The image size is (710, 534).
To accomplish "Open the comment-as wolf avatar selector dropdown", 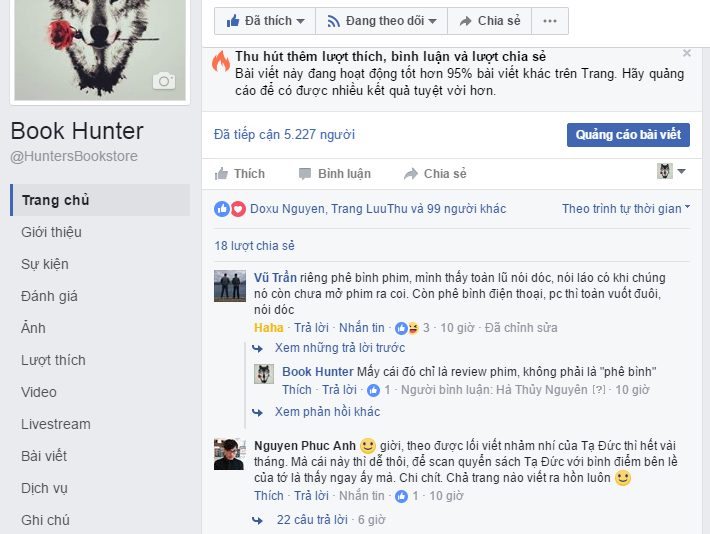I will click(671, 171).
